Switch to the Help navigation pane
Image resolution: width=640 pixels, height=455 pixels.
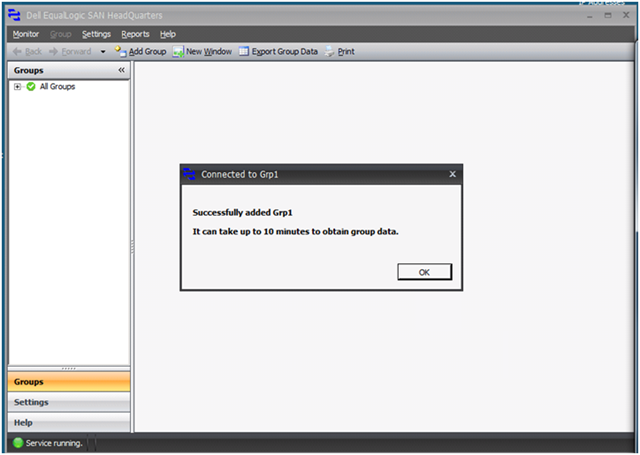coord(69,422)
